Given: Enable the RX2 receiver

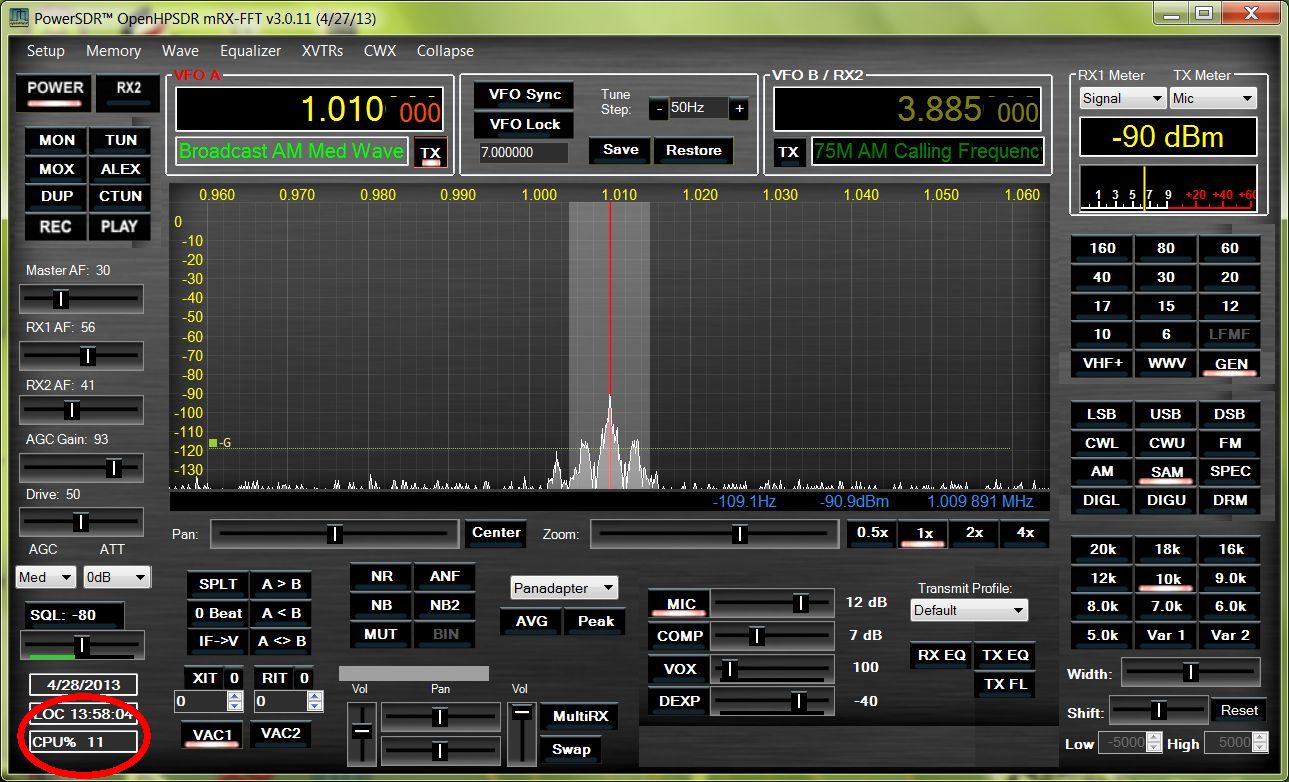Looking at the screenshot, I should pyautogui.click(x=128, y=89).
